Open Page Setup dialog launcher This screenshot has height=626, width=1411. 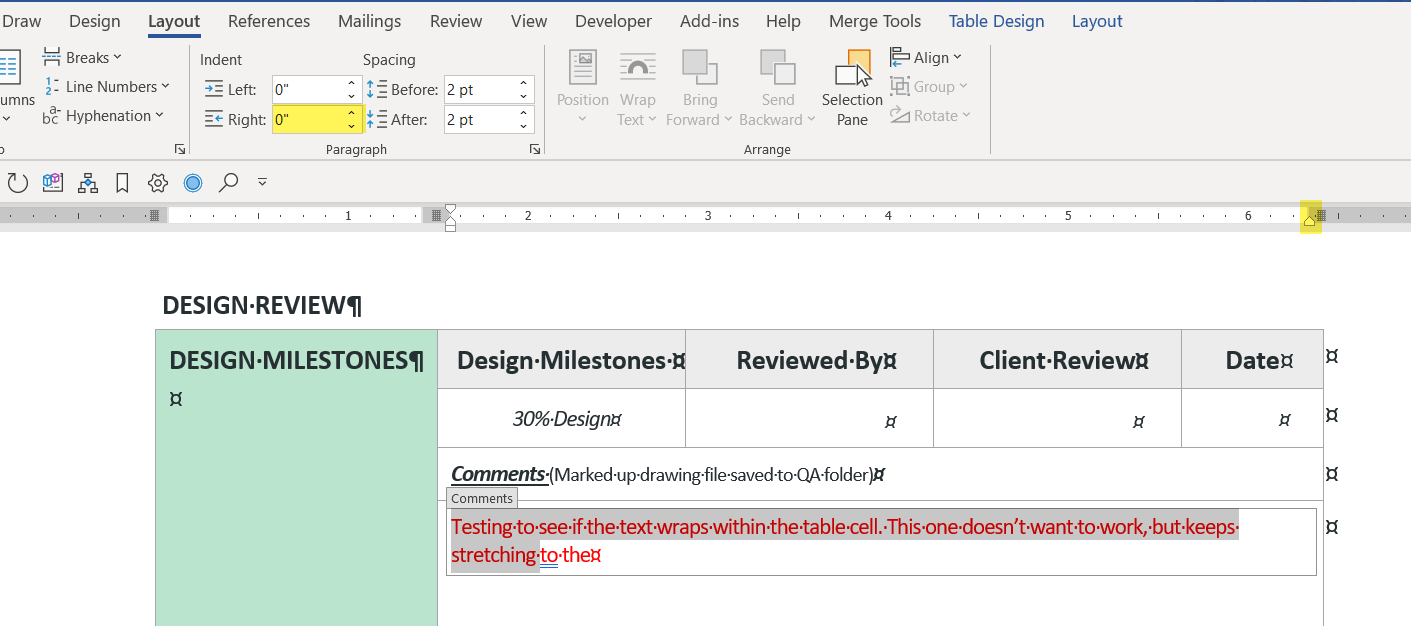pos(180,149)
